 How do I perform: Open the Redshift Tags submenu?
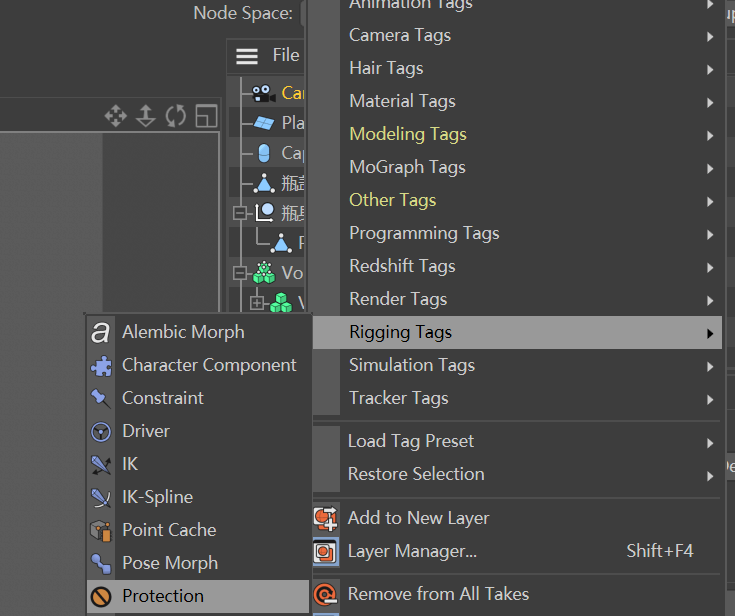point(517,267)
